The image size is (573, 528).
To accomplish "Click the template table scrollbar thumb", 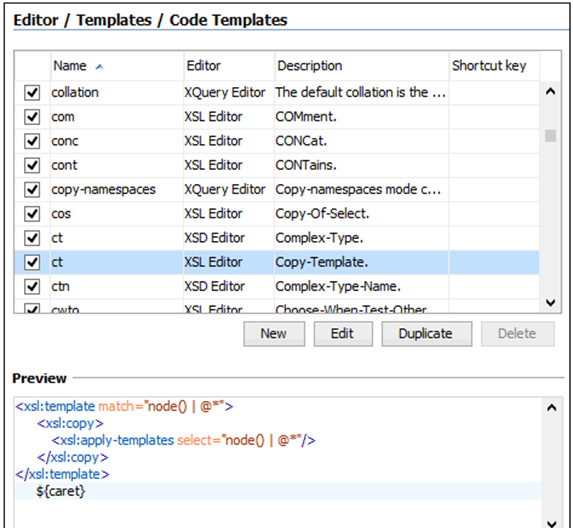I will 550,136.
